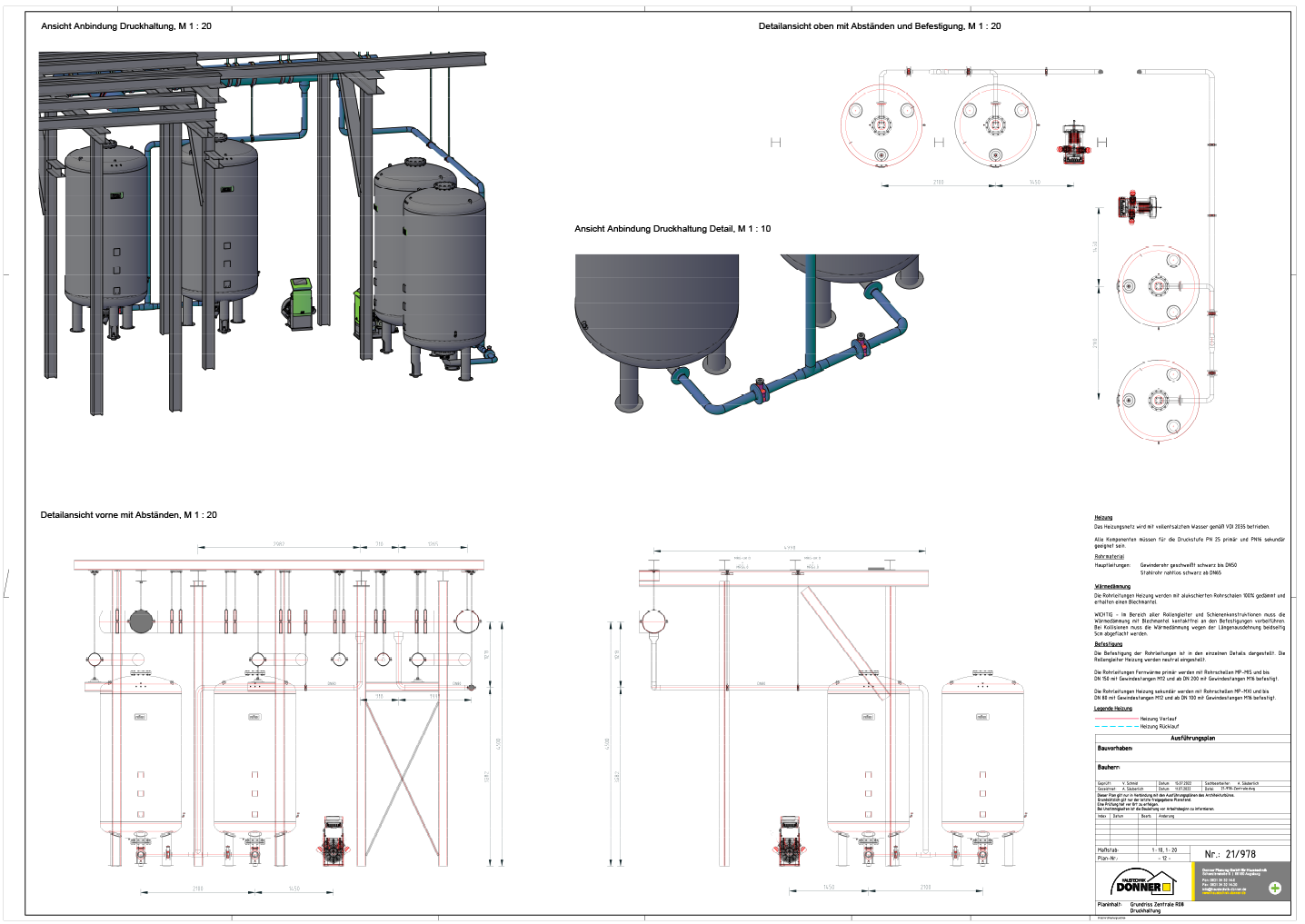Screen dimensions: 1305x924
Task: Click the 'Detailansicht vorne mit Abständen' title
Action: point(128,515)
